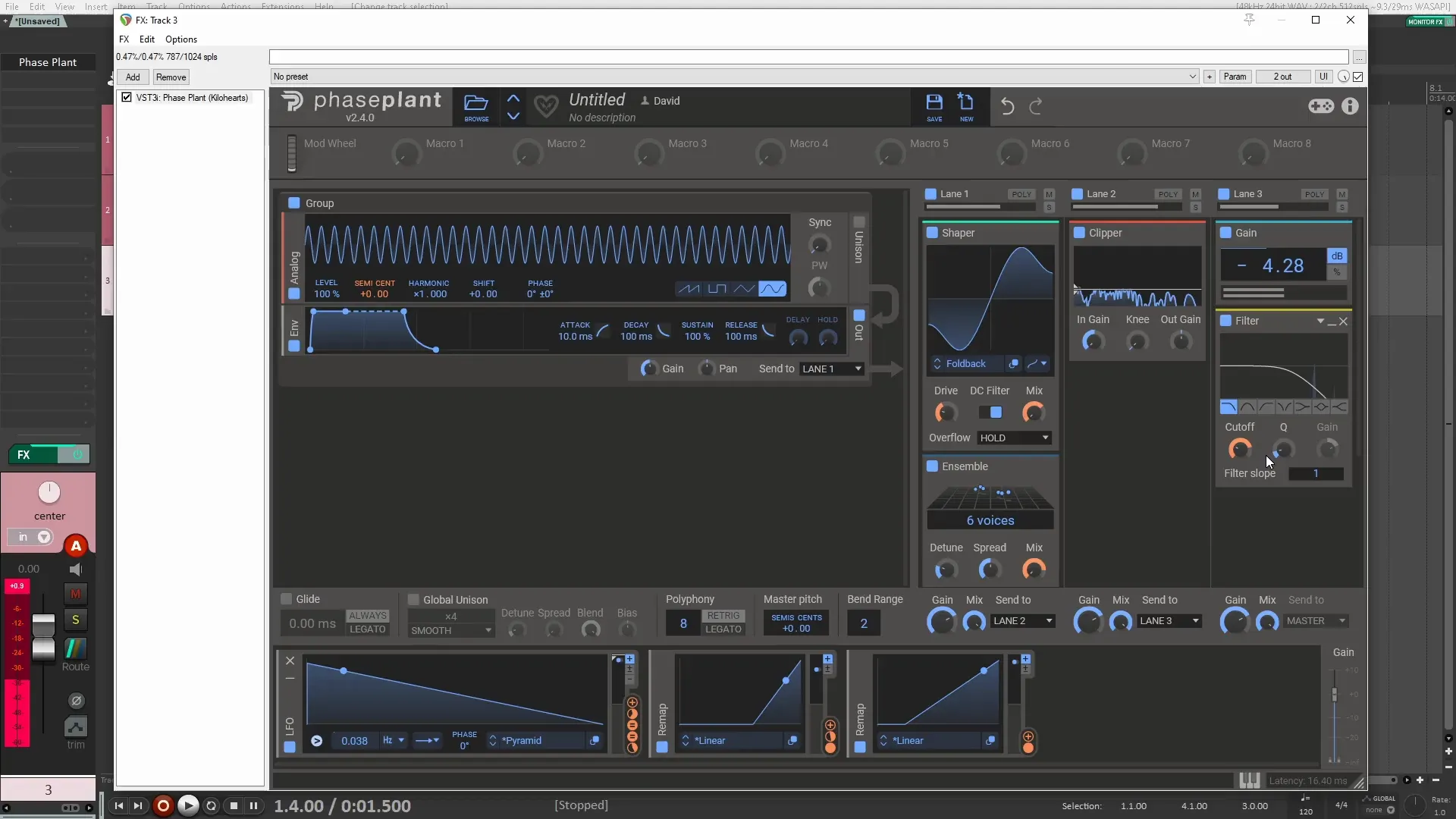Adjust the Filter Cutoff knob
This screenshot has width=1456, height=819.
1240,449
